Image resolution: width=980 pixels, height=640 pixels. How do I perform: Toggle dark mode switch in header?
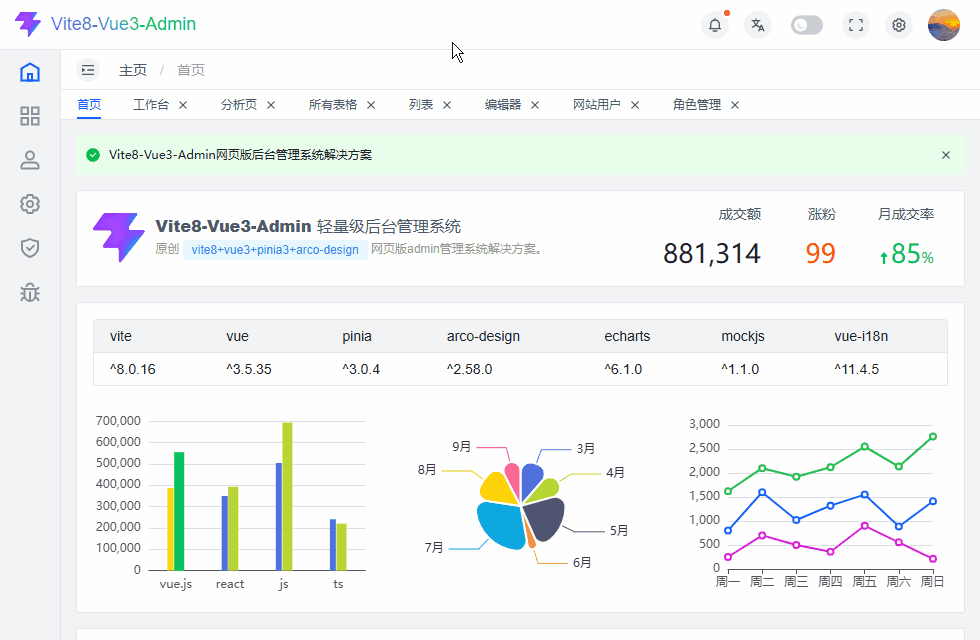pos(807,25)
